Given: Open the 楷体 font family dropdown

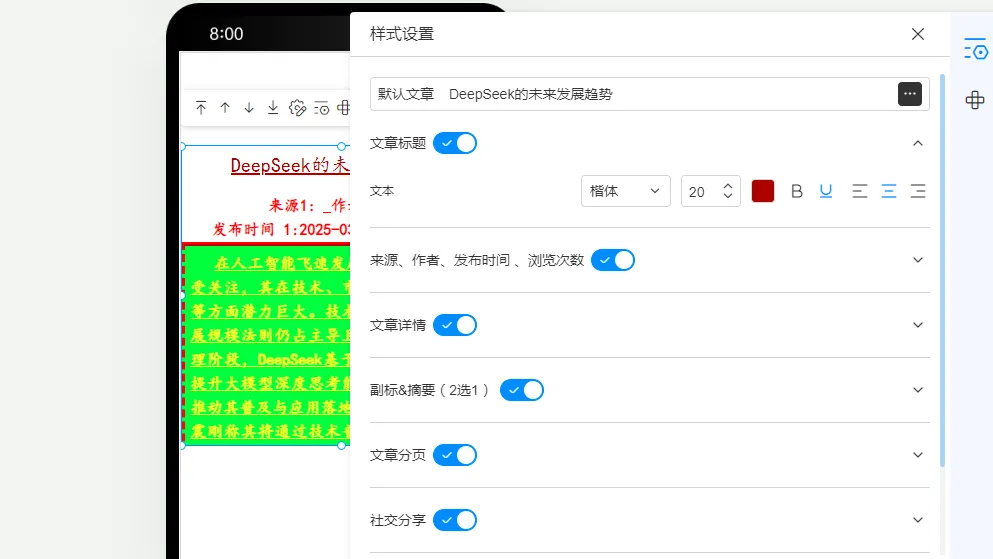Looking at the screenshot, I should click(x=625, y=191).
